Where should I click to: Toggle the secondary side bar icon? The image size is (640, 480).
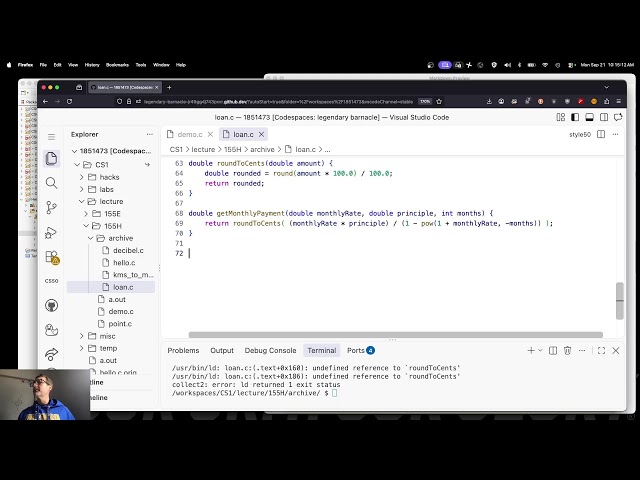[x=604, y=118]
